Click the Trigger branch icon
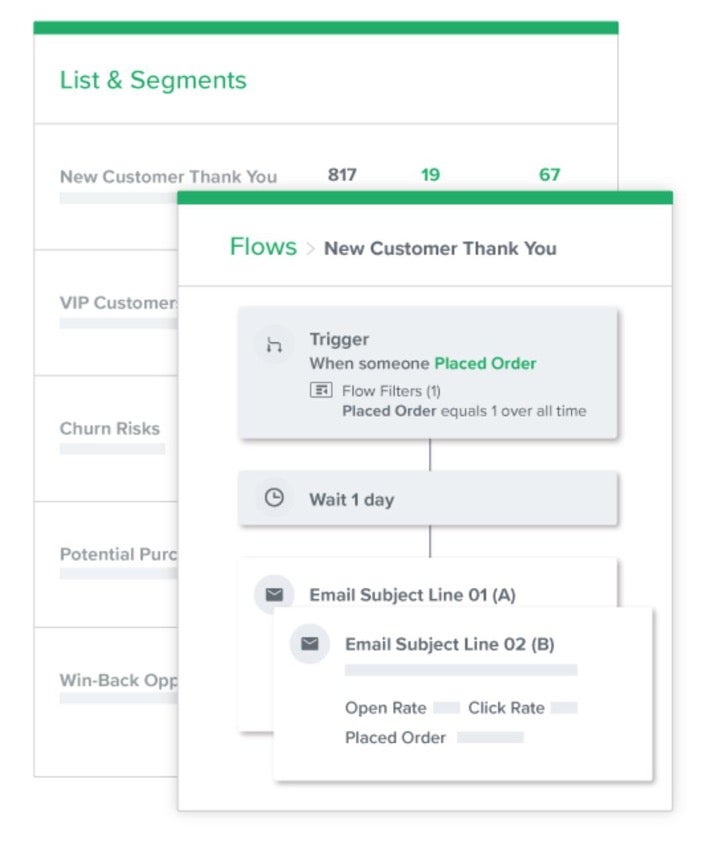The image size is (722, 848). click(273, 345)
